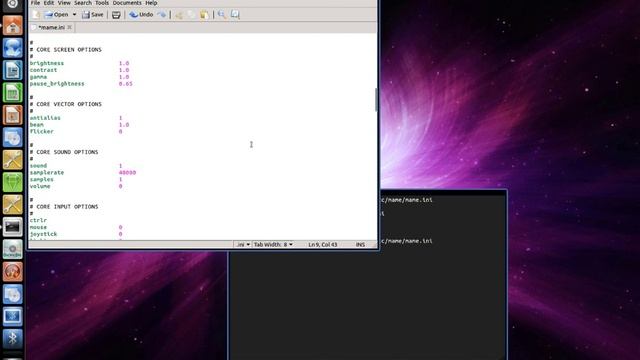Open the File menu
This screenshot has width=640, height=360.
36,3
